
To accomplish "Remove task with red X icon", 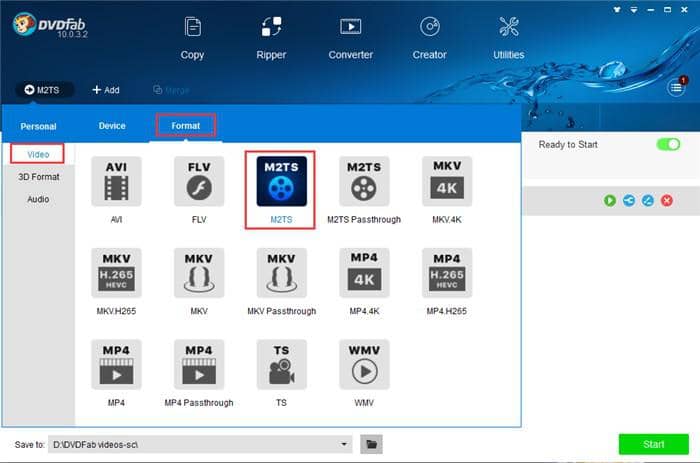I will (667, 200).
